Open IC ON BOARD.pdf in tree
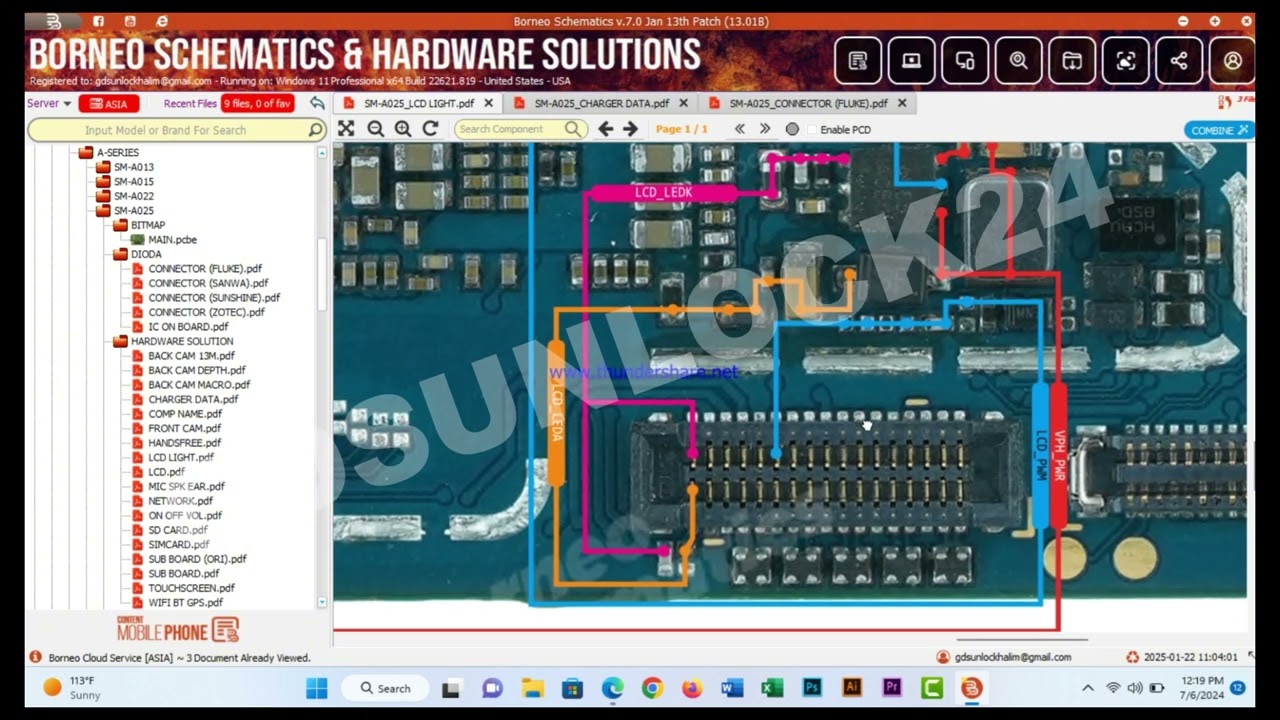 click(x=188, y=327)
